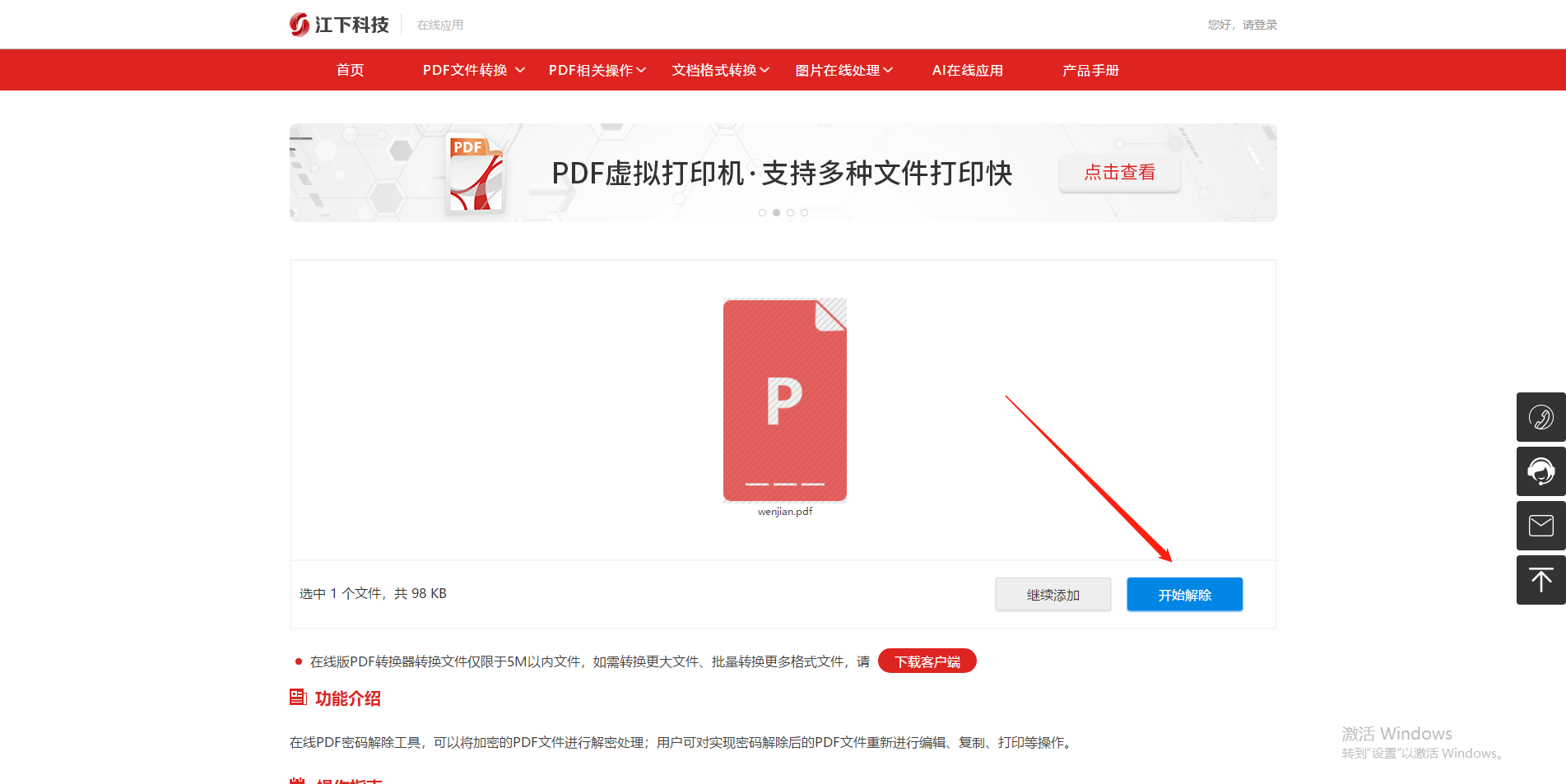Expand the PDF文件转换 dropdown arrow
The height and width of the screenshot is (784, 1566).
tap(520, 70)
